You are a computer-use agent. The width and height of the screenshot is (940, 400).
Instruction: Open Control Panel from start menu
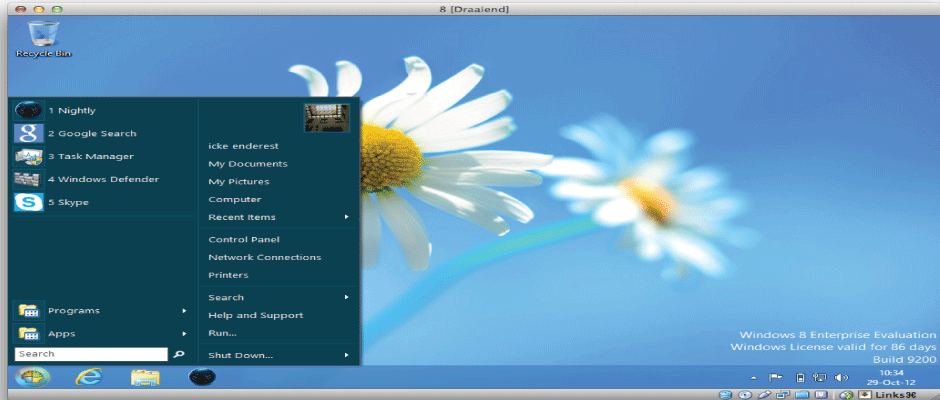tap(244, 239)
